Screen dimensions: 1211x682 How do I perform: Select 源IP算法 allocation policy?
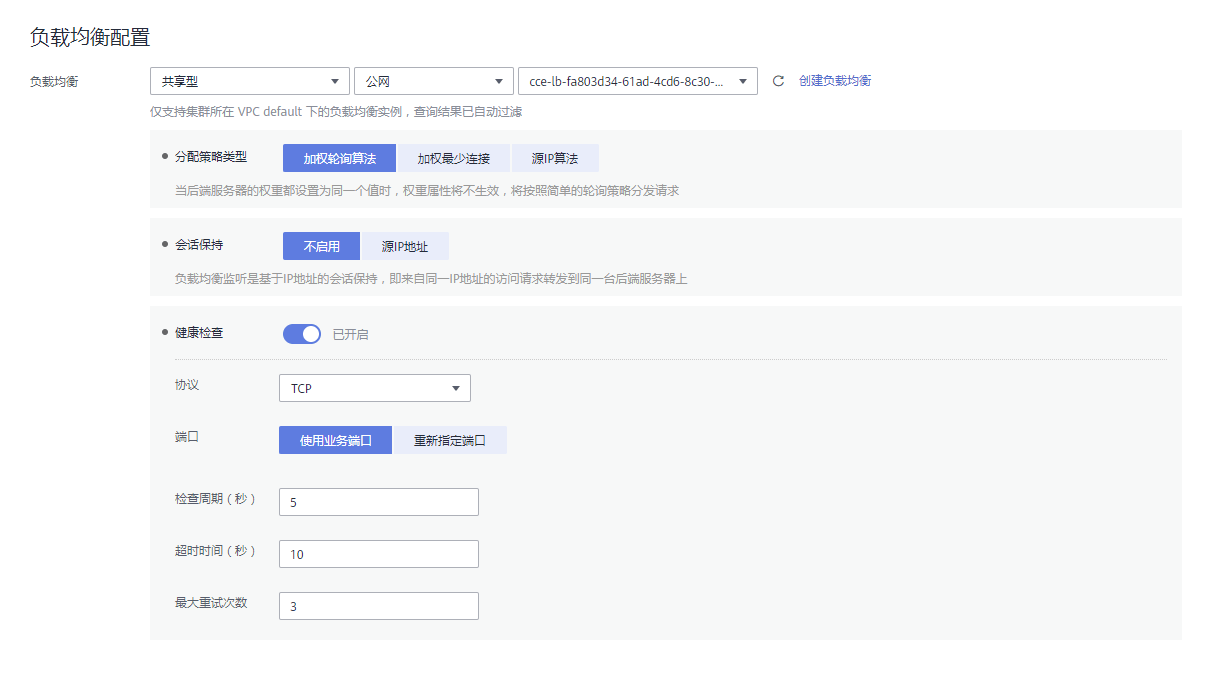point(555,158)
